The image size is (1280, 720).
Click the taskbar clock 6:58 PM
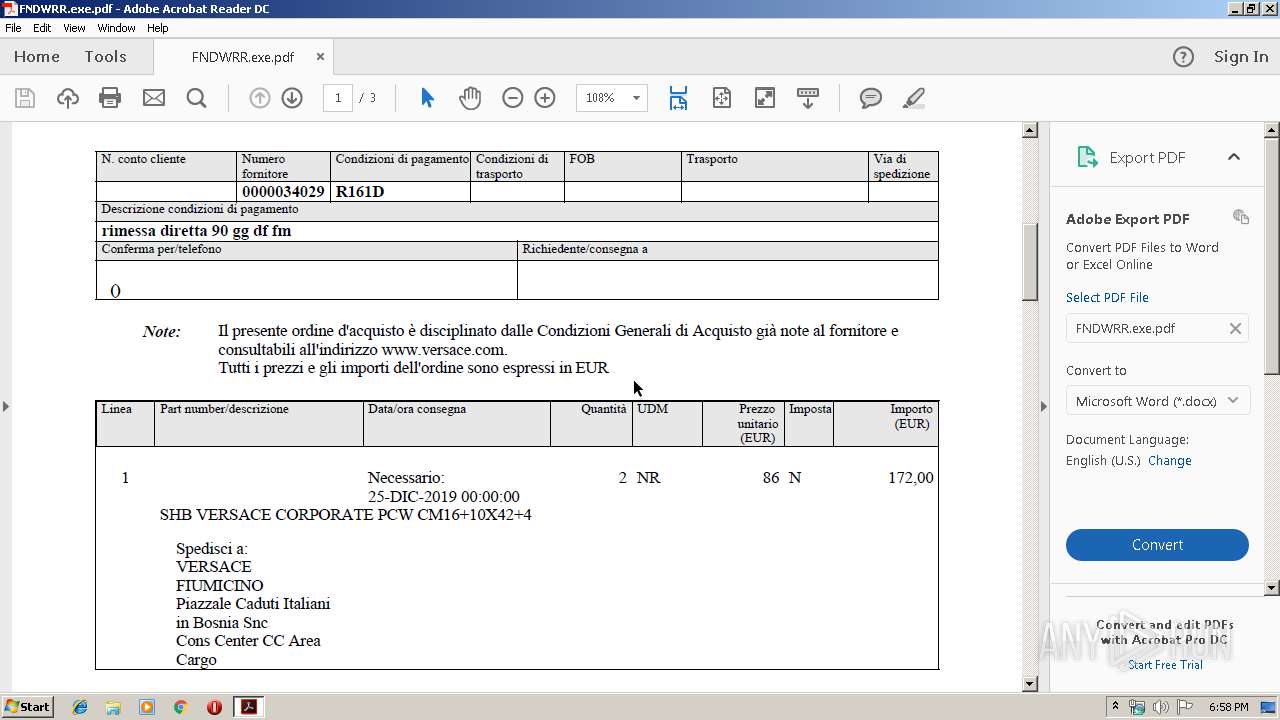pos(1228,707)
